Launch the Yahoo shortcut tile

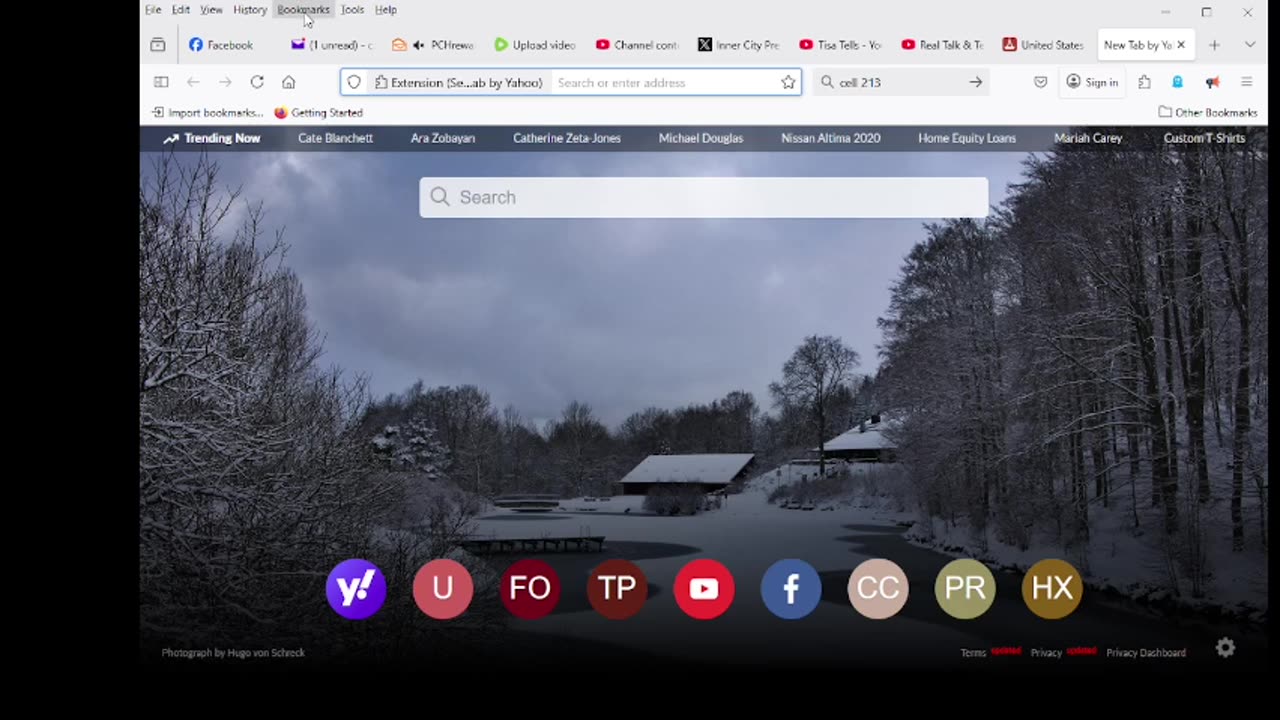356,588
